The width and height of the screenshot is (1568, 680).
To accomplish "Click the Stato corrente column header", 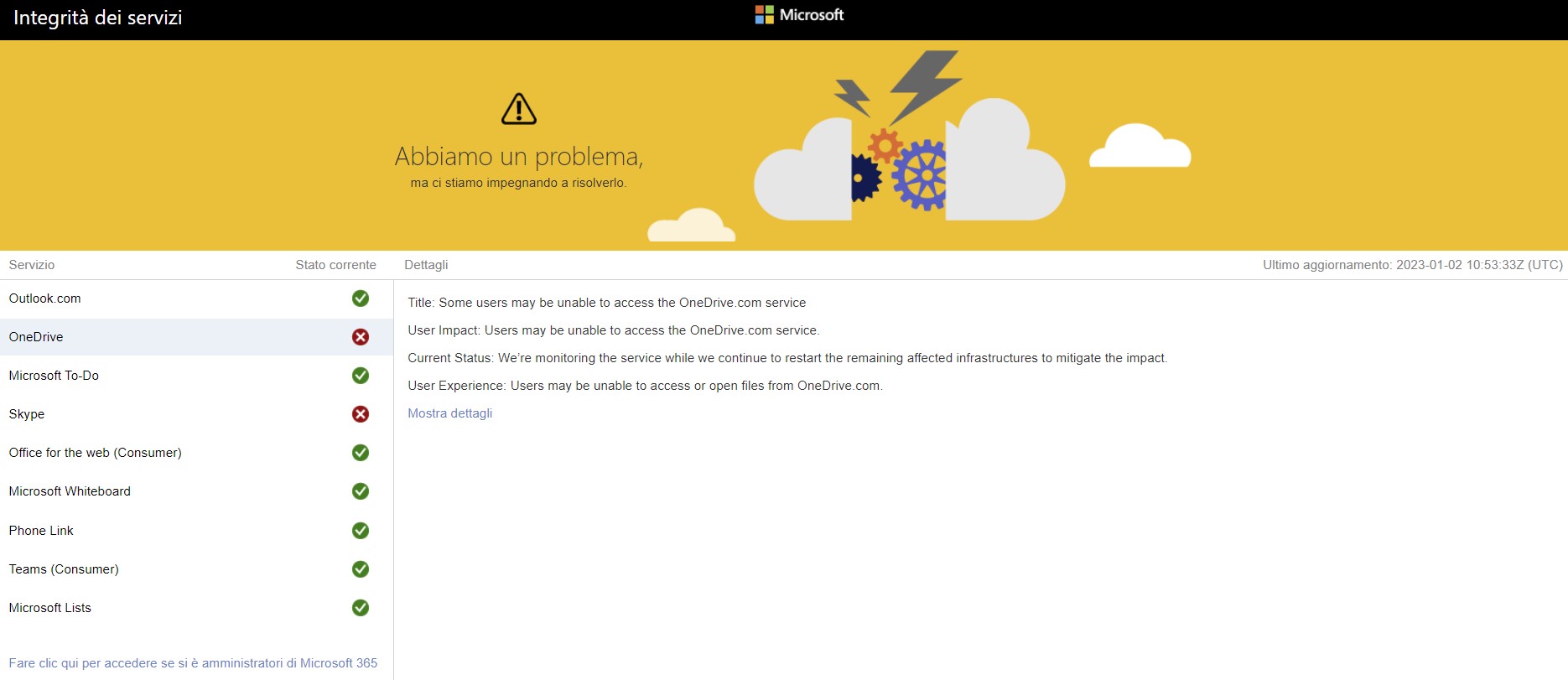I will (335, 265).
